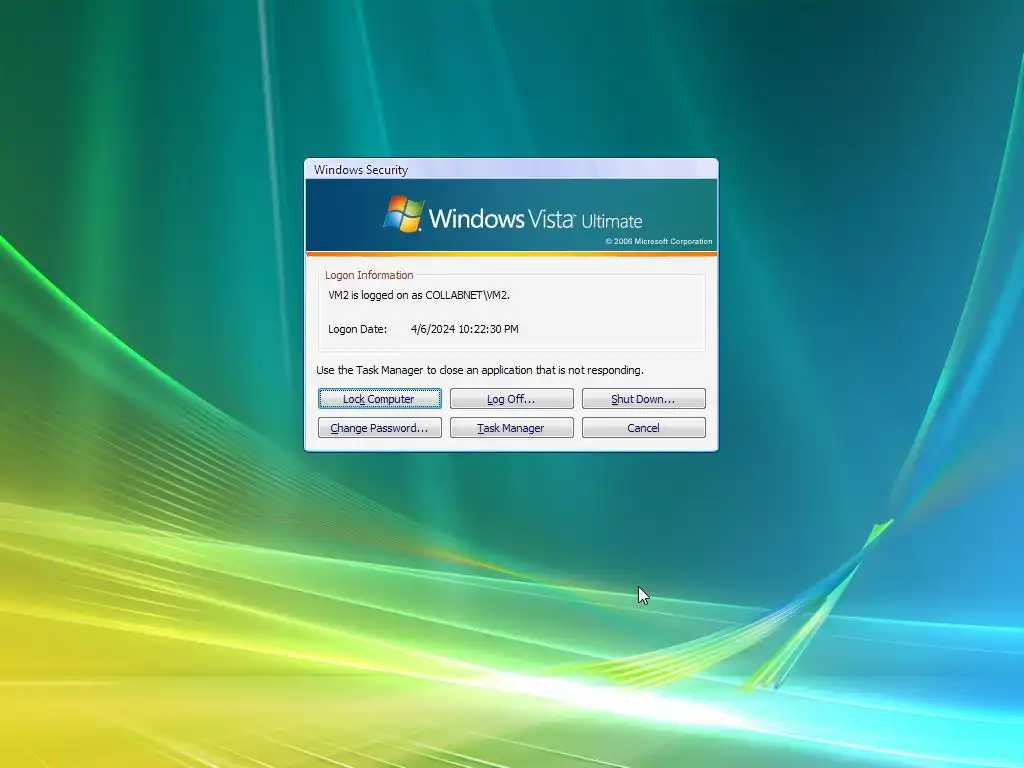The height and width of the screenshot is (768, 1024).
Task: Click the 'VM2 is logged on as COLLABNET\VM2.' text
Action: tap(419, 295)
